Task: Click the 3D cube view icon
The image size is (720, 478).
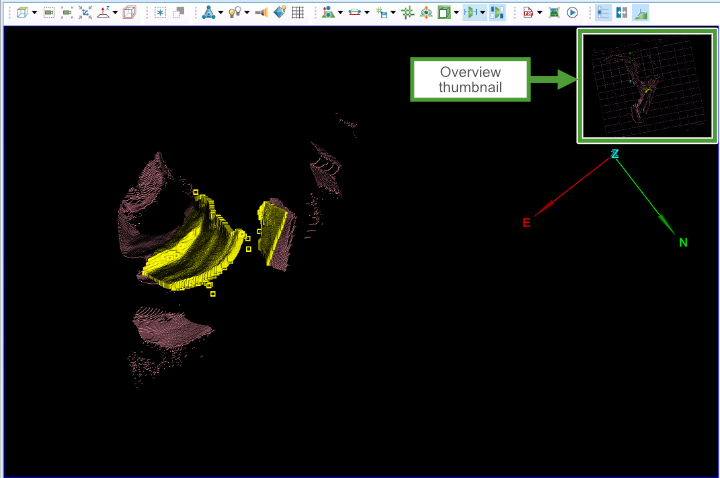Action: pos(22,12)
